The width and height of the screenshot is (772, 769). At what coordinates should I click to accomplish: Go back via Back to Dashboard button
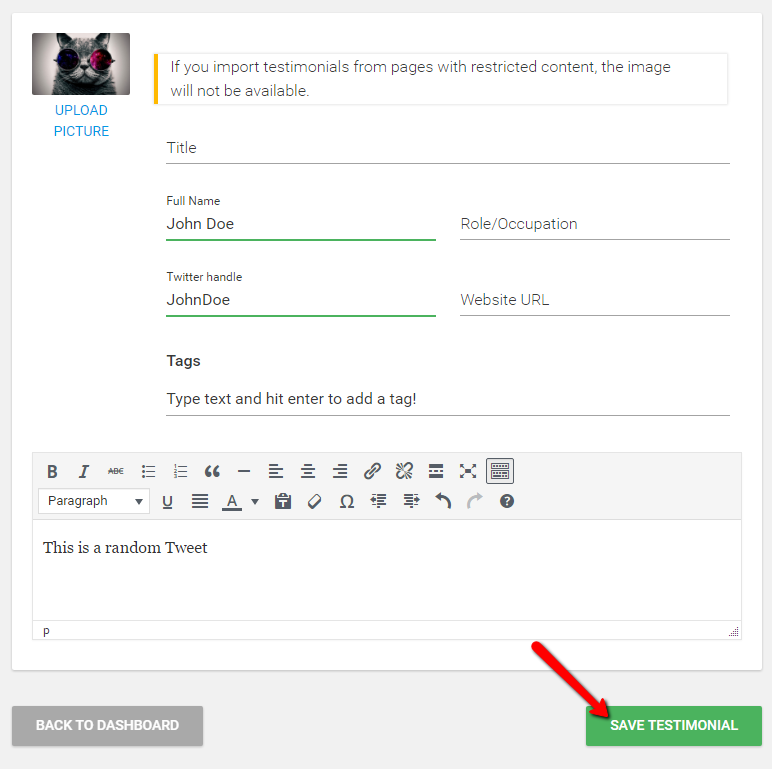pyautogui.click(x=107, y=725)
